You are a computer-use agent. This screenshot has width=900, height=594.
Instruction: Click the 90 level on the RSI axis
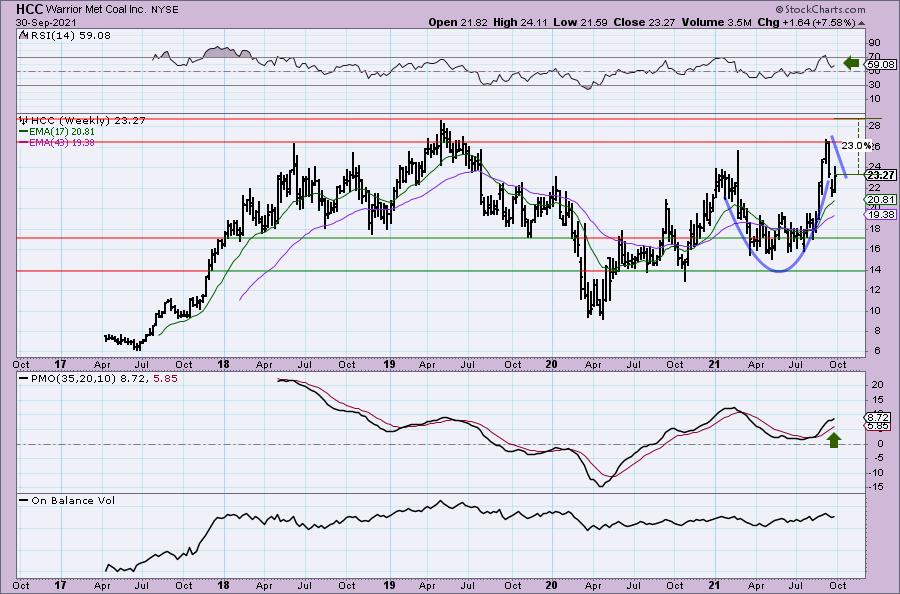875,42
